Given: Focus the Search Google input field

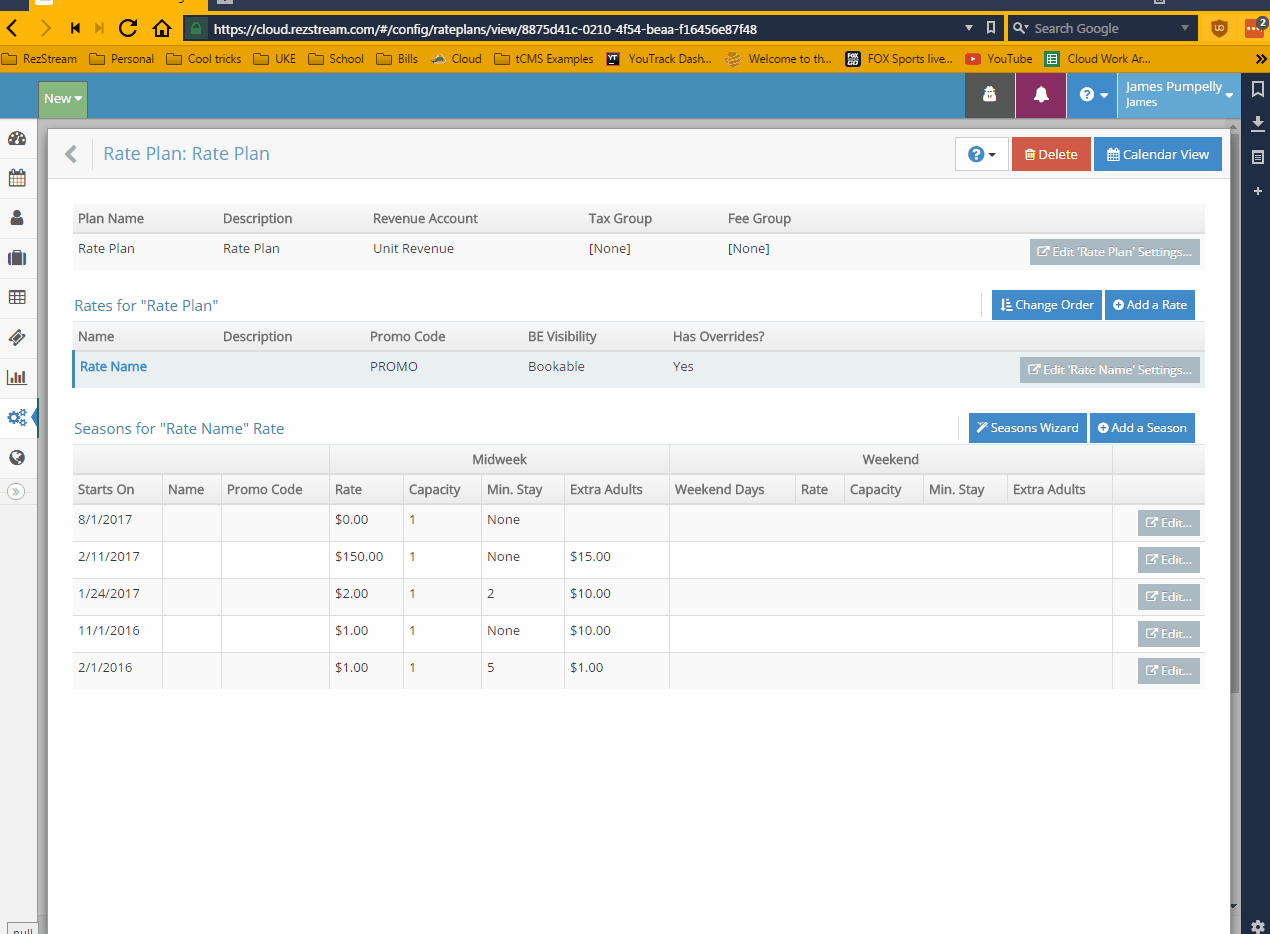Looking at the screenshot, I should [1103, 28].
